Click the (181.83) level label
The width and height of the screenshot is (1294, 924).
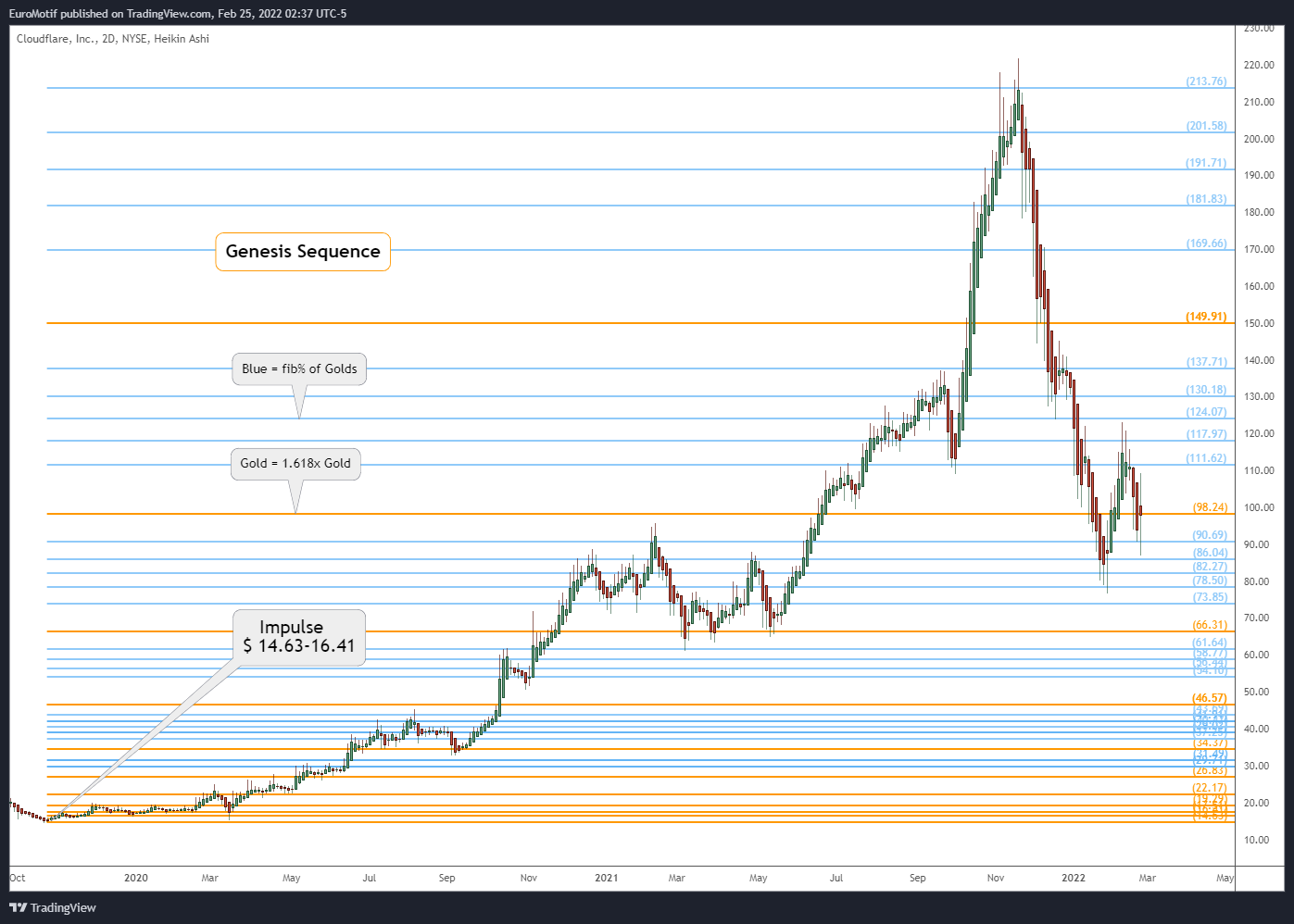1206,199
